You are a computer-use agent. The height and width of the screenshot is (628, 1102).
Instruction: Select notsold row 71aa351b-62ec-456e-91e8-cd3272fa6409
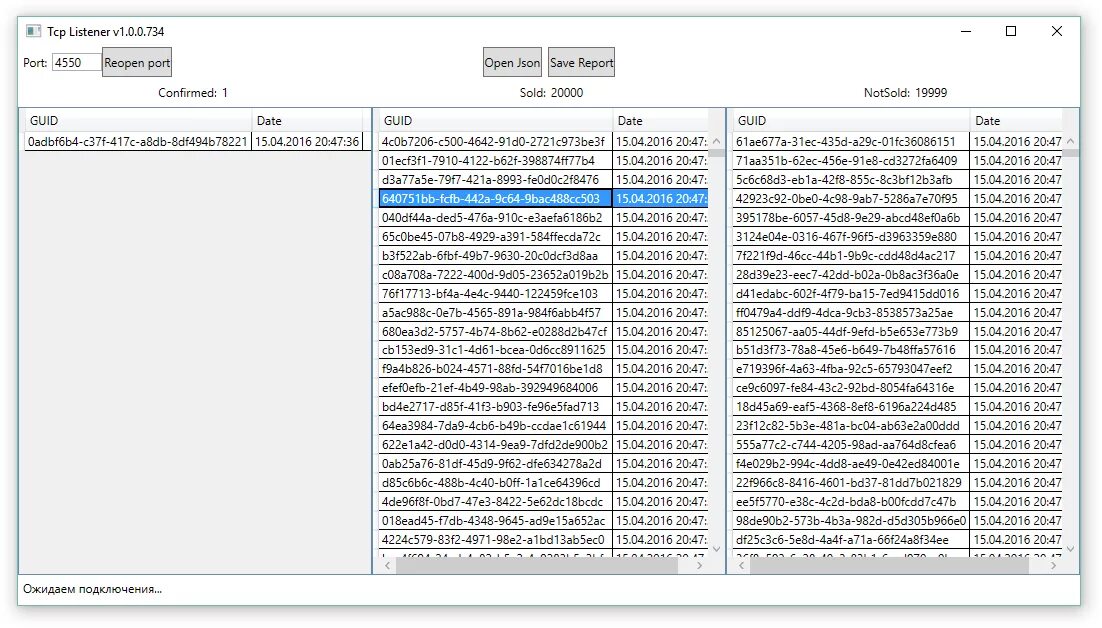(898, 160)
